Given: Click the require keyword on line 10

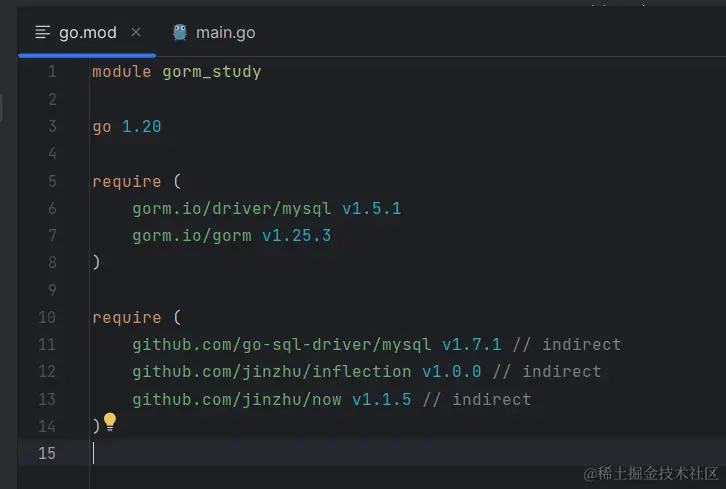Looking at the screenshot, I should coord(126,318).
